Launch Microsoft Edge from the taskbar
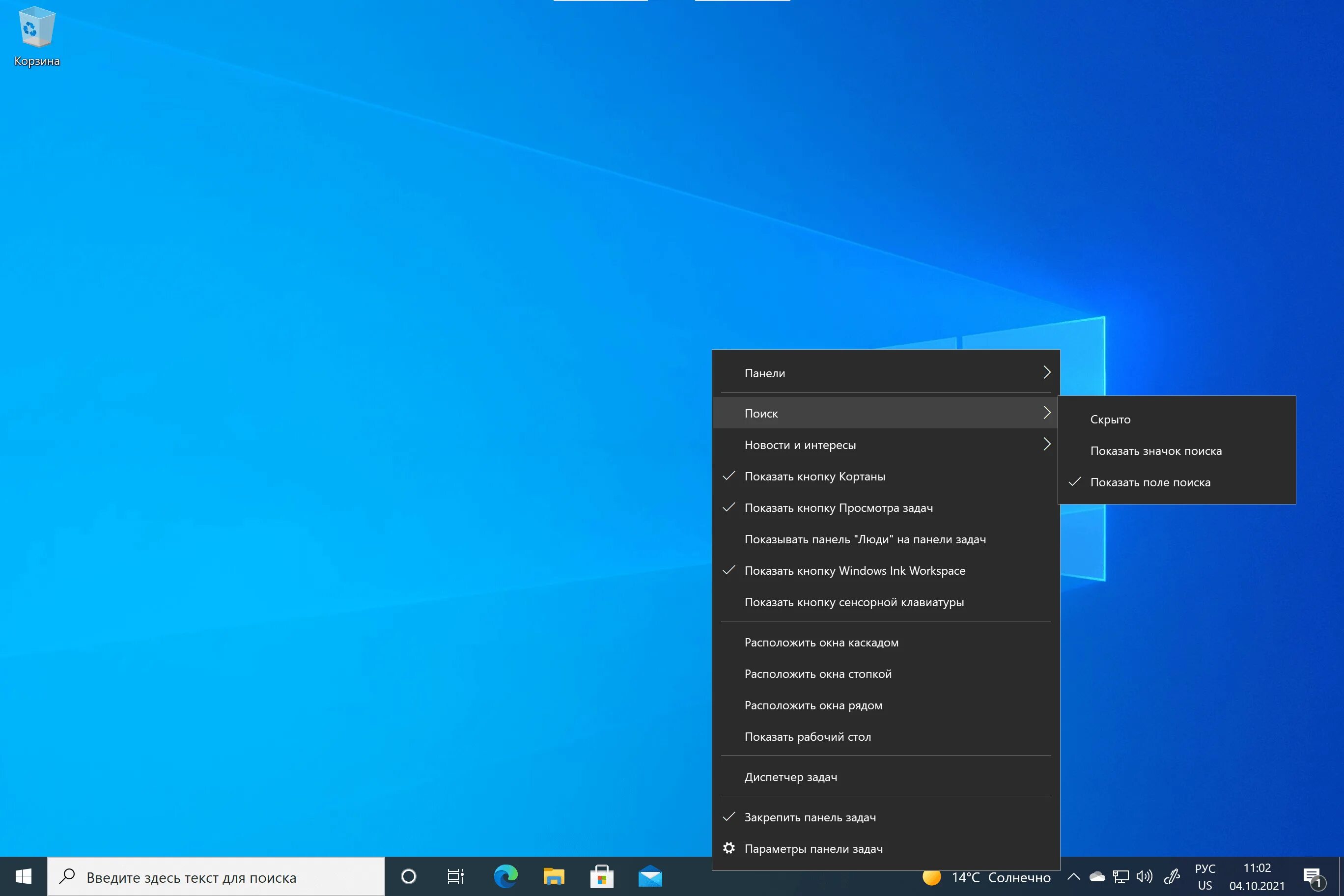1344x896 pixels. (505, 876)
